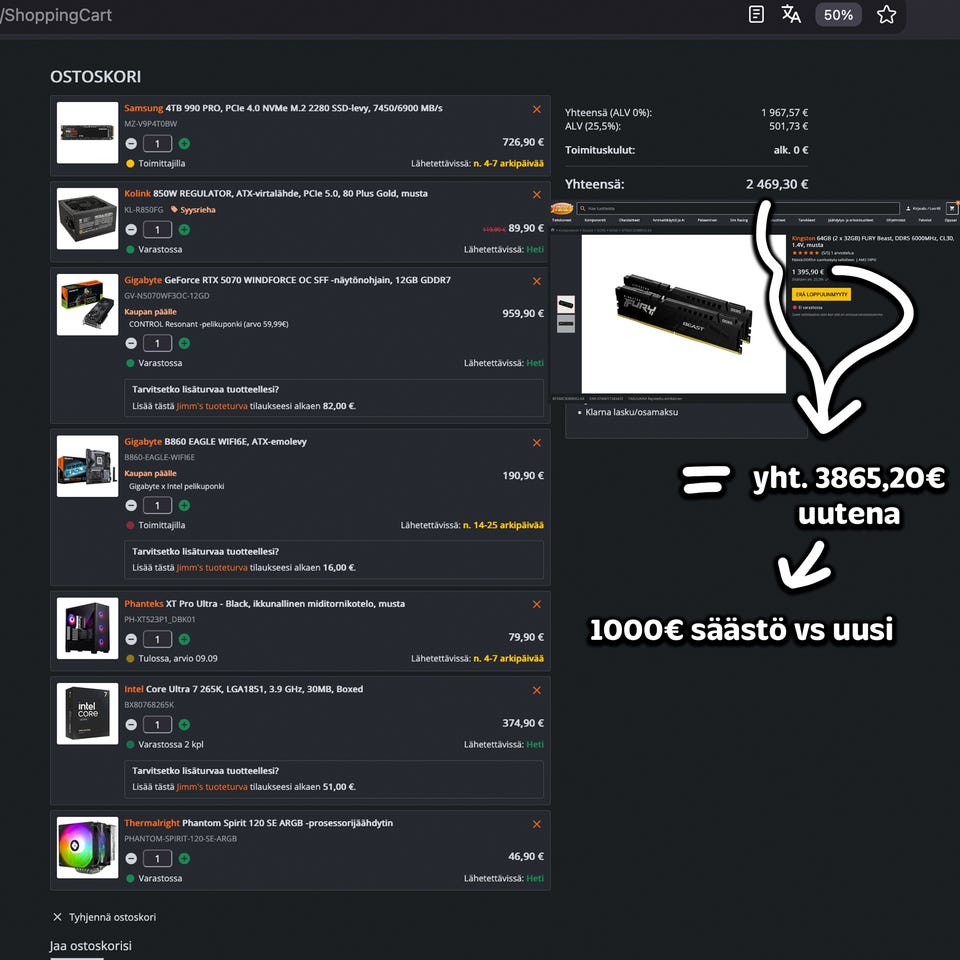The image size is (960, 960).
Task: Increase Thermalright cooler quantity
Action: tap(184, 858)
